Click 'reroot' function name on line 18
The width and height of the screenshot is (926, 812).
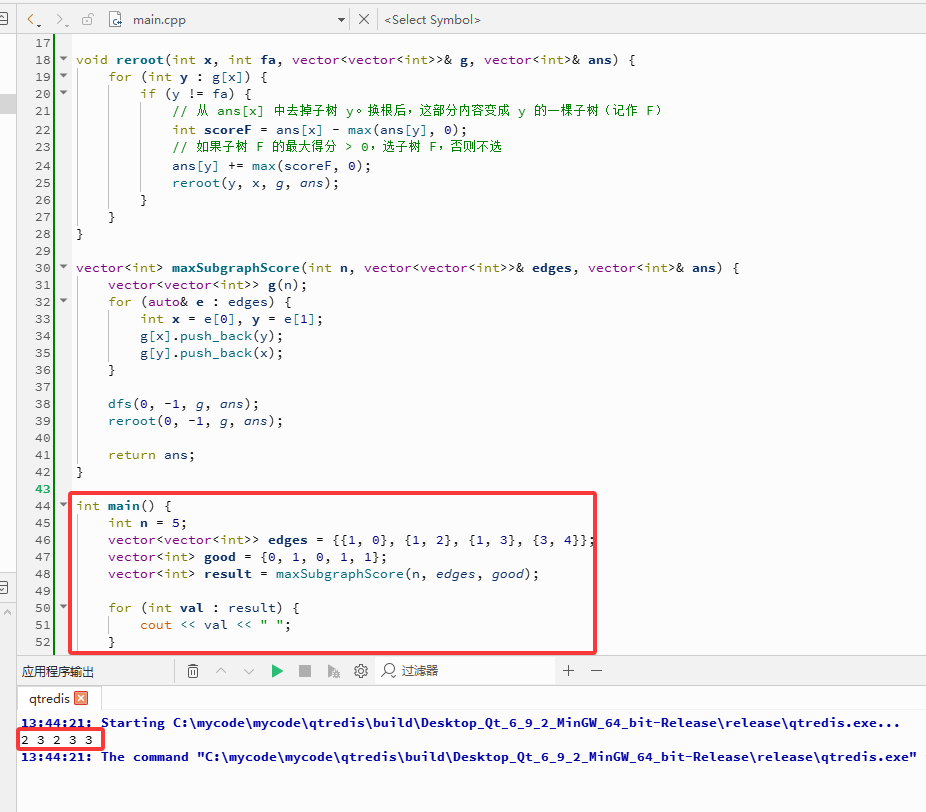point(140,60)
